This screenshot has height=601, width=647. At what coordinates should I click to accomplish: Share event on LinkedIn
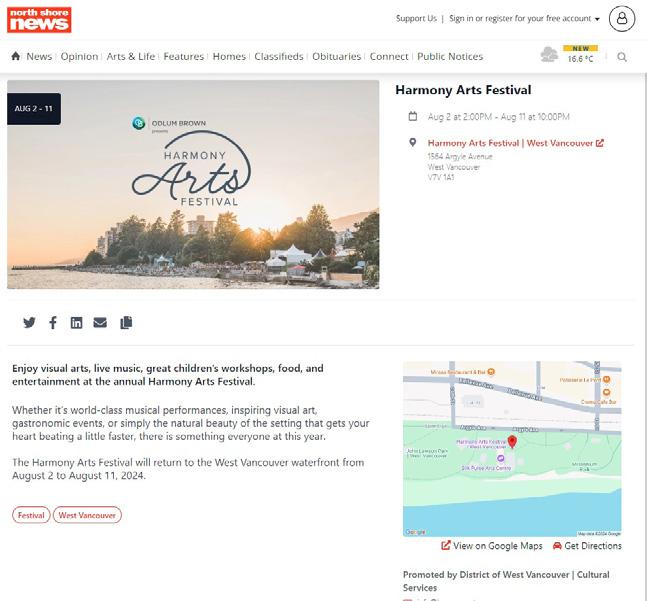click(x=76, y=323)
